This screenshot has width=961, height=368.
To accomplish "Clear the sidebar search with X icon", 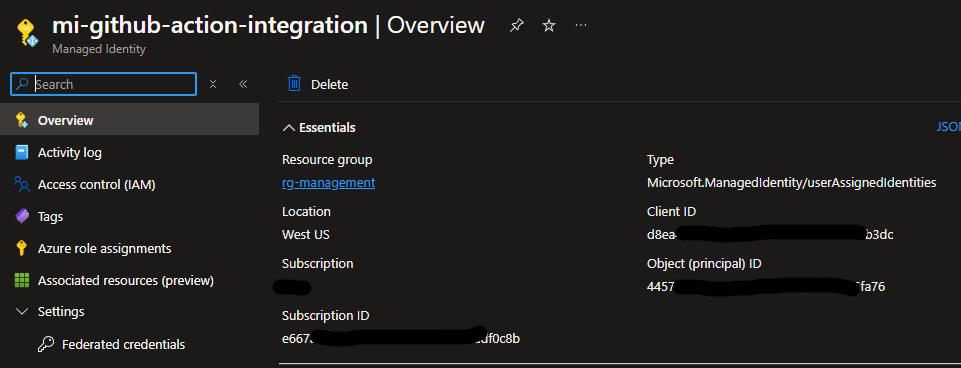I will (x=213, y=84).
